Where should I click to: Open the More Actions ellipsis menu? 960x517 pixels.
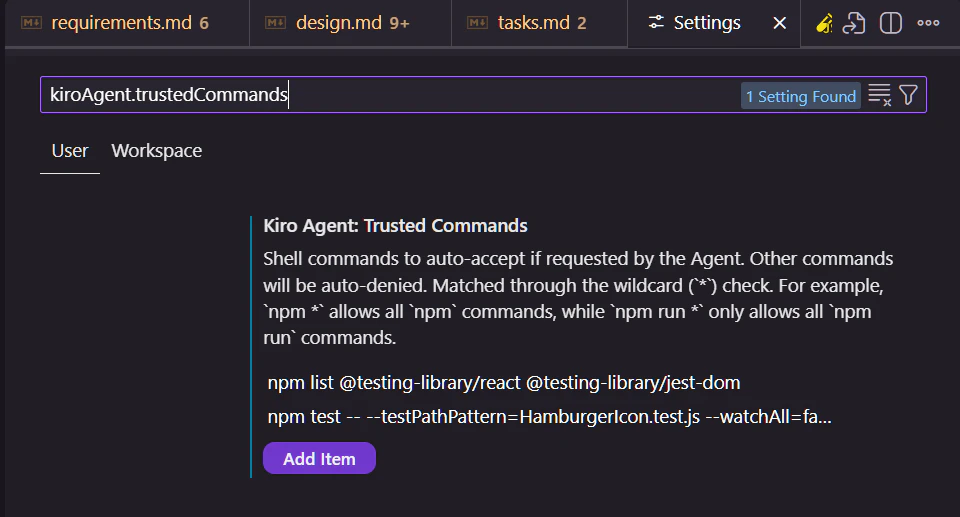928,23
